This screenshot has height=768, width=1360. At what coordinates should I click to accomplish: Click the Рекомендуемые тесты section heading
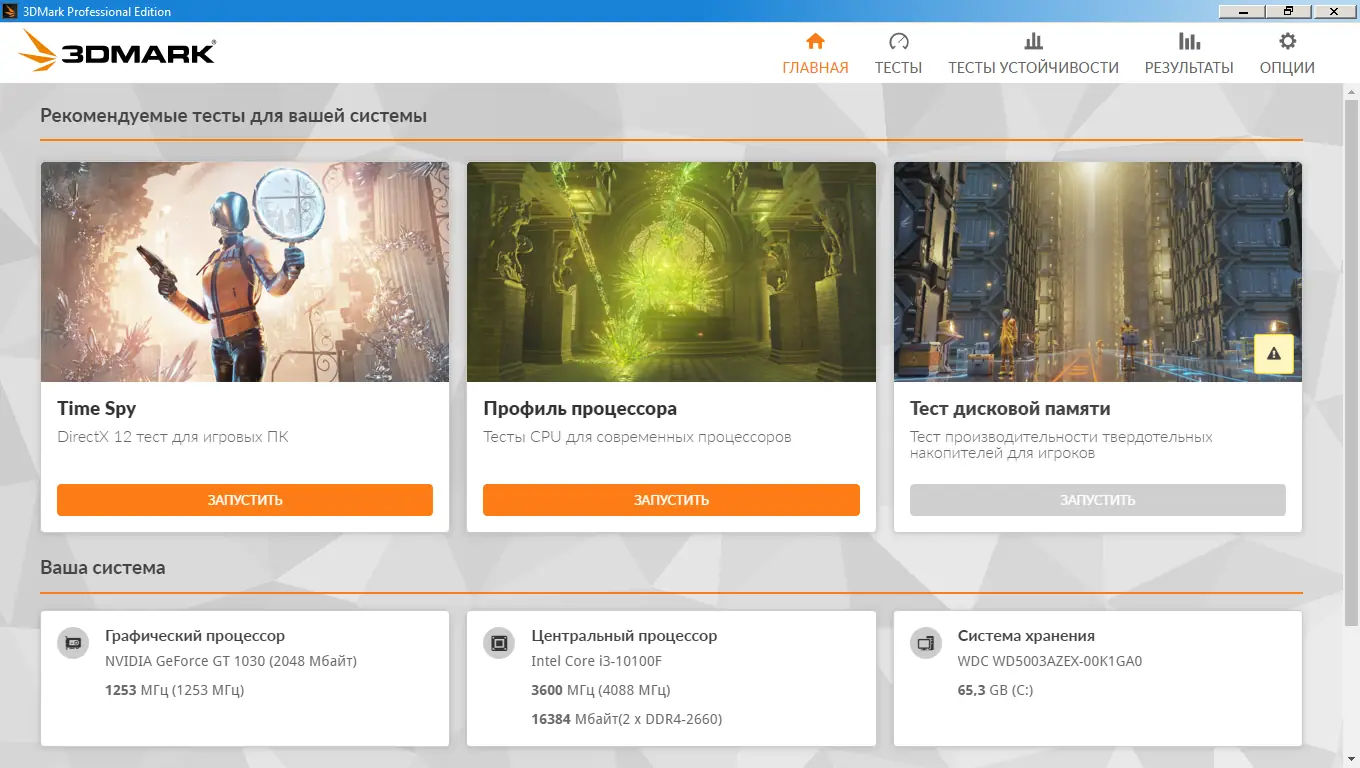click(x=234, y=116)
